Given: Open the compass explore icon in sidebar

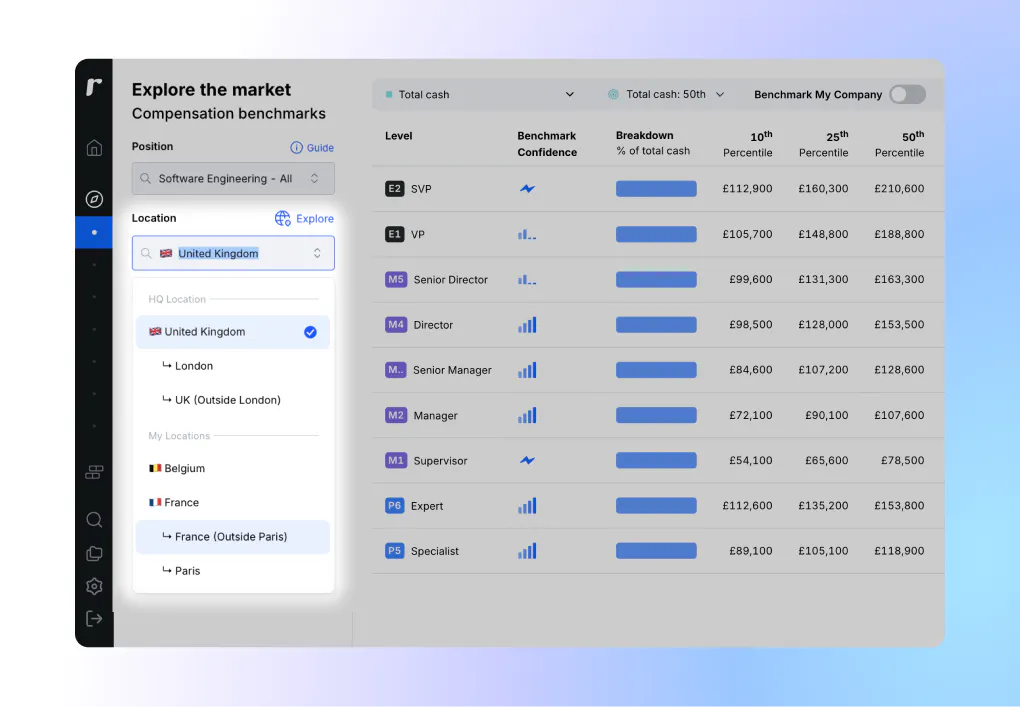Looking at the screenshot, I should pos(94,199).
